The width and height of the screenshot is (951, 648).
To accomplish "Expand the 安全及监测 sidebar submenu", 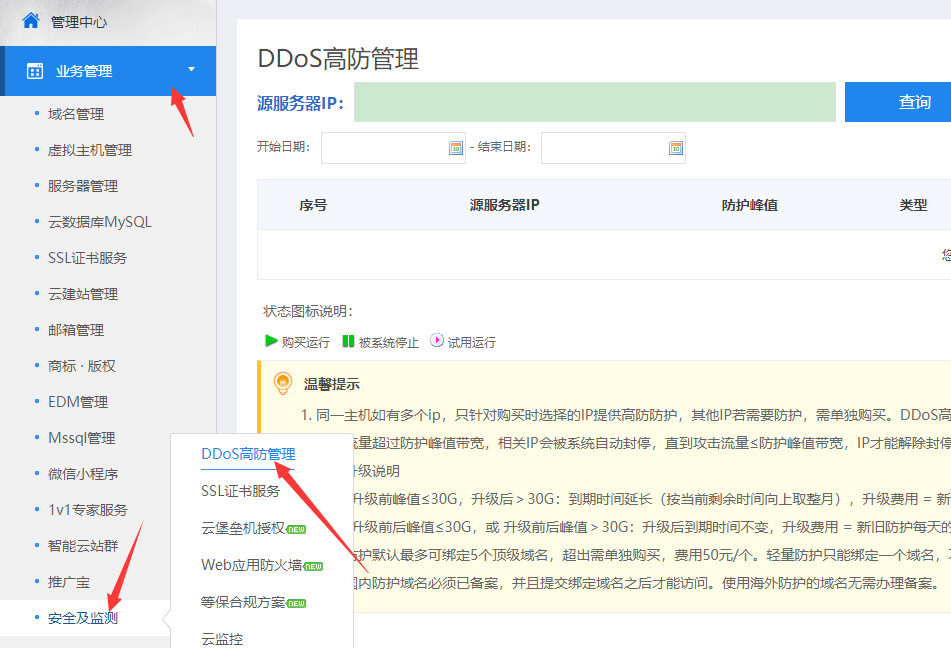I will click(83, 618).
